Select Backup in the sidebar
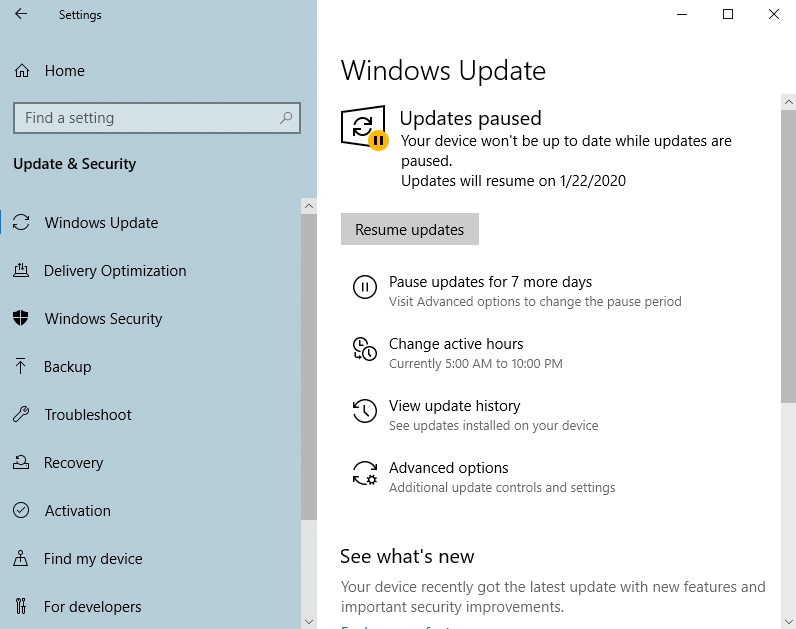796x629 pixels. pos(68,367)
